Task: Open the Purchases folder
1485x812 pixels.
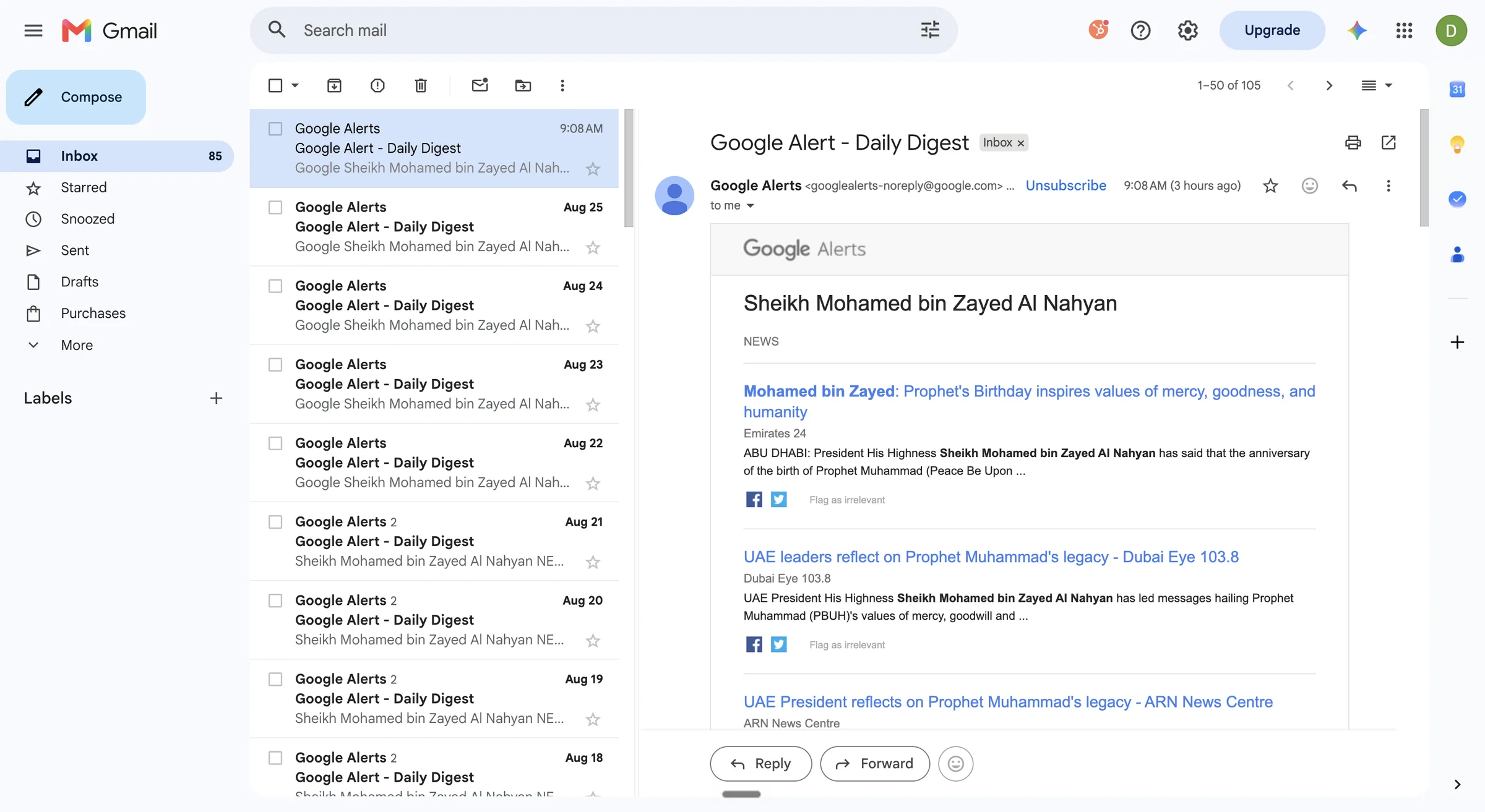Action: point(118,314)
